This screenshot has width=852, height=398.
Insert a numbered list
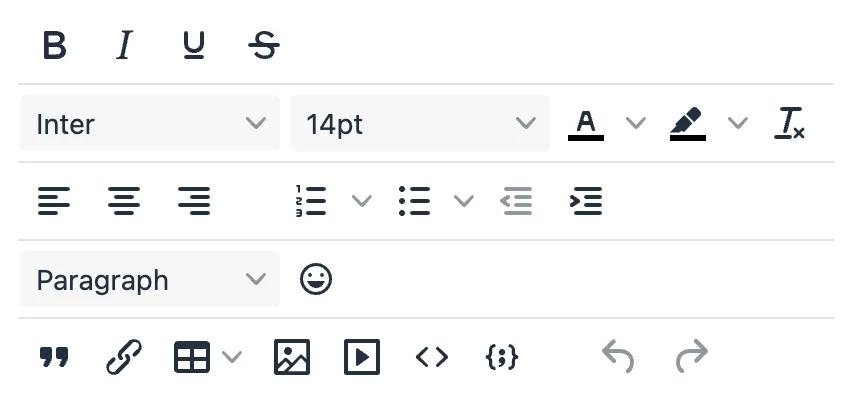pyautogui.click(x=311, y=201)
